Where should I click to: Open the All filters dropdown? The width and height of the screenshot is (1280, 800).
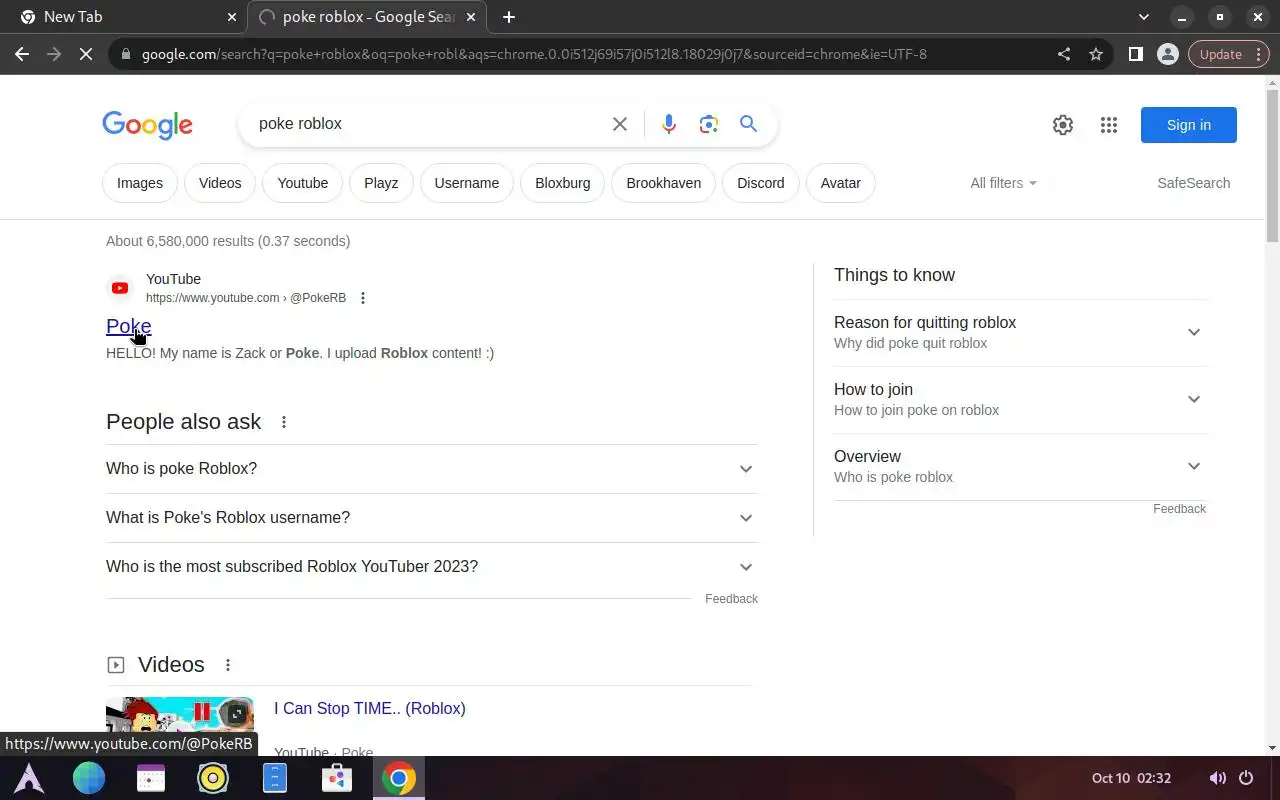tap(1003, 183)
